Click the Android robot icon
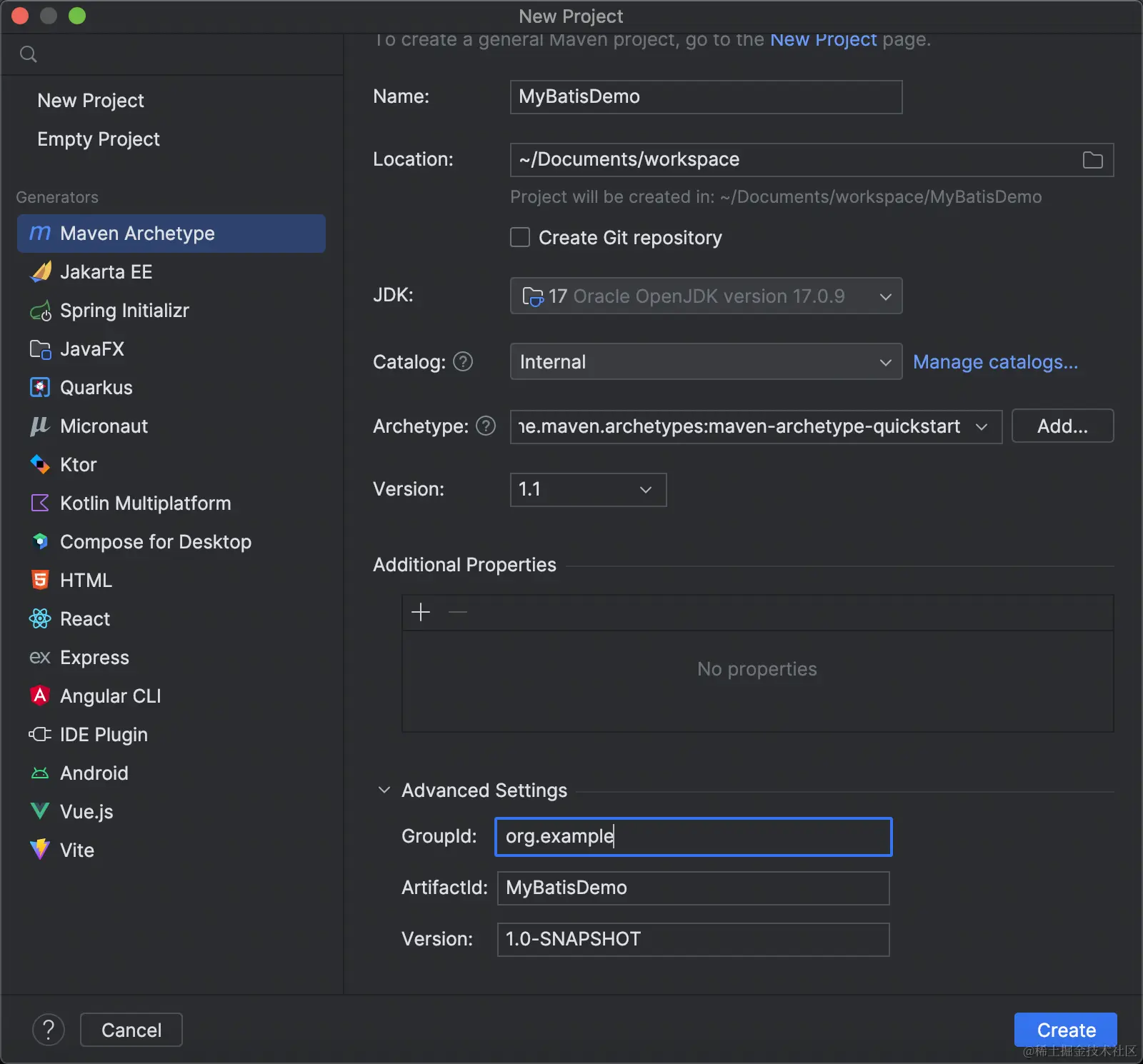This screenshot has height=1064, width=1143. coord(41,773)
